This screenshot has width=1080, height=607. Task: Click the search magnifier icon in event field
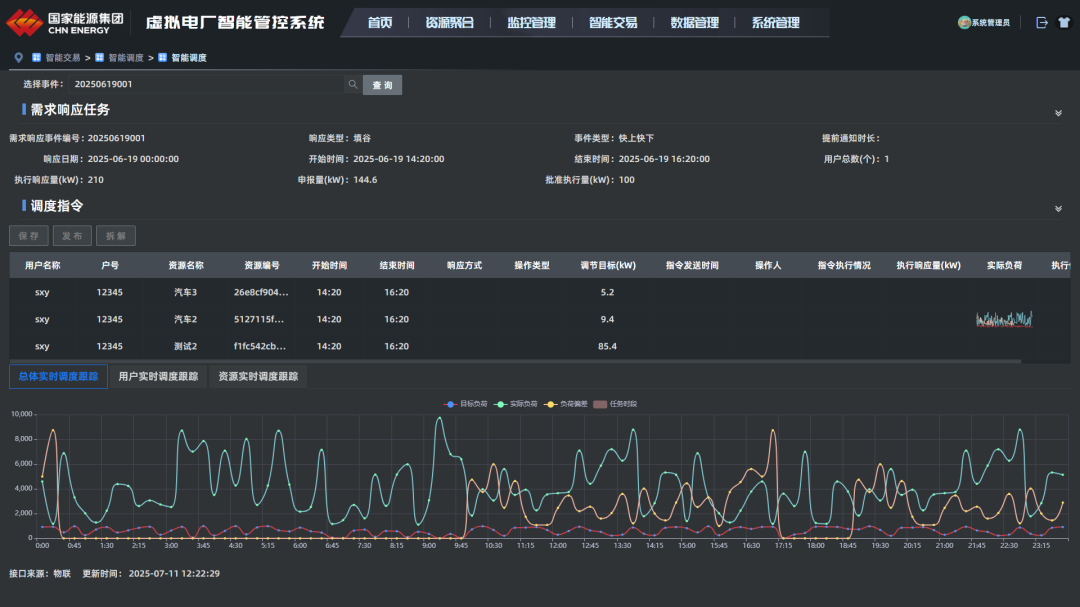352,85
